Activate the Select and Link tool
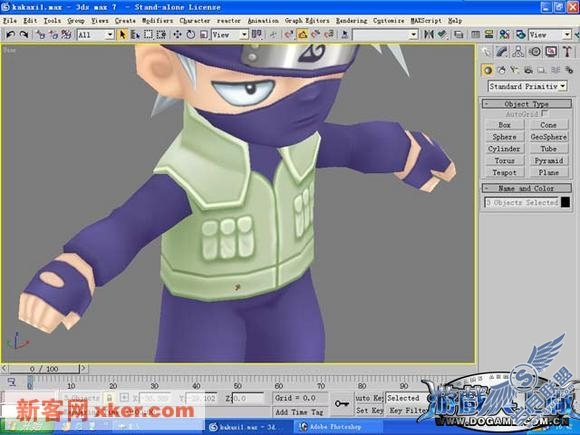This screenshot has height=435, width=580. click(x=40, y=35)
